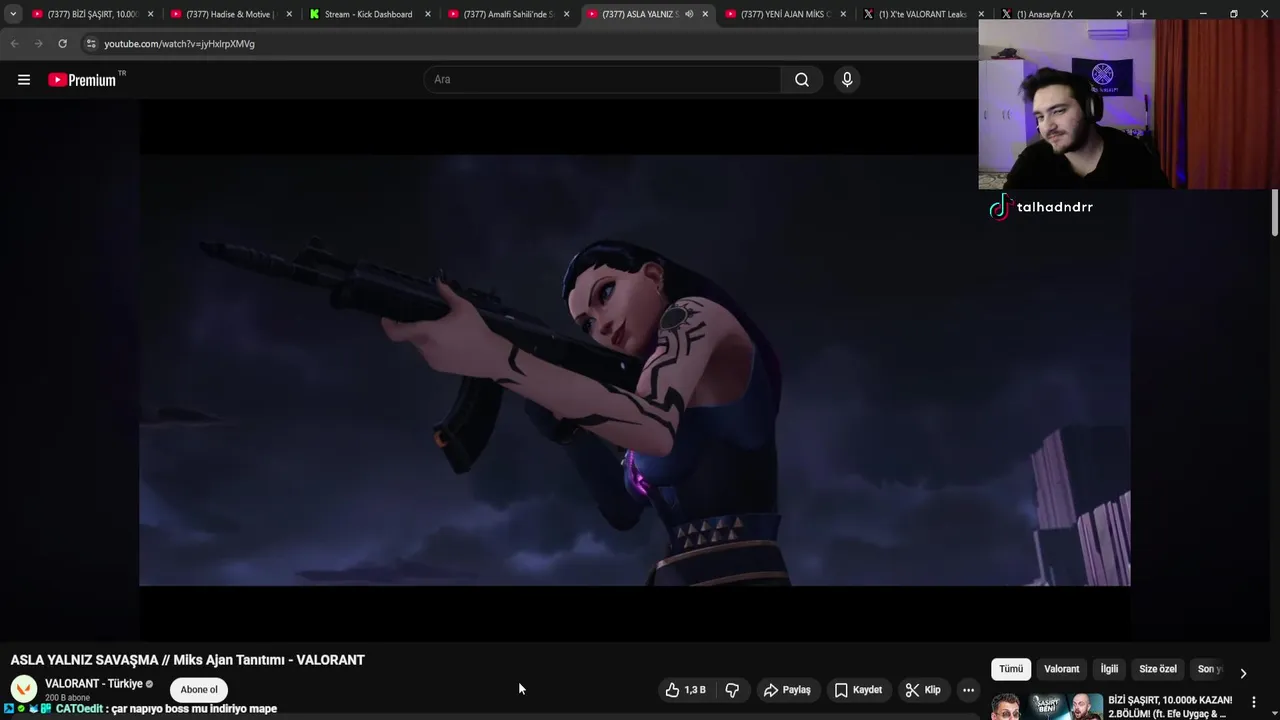The width and height of the screenshot is (1280, 720).
Task: Click the TikTok 'talhadndrr' overlay label
Action: click(1041, 207)
